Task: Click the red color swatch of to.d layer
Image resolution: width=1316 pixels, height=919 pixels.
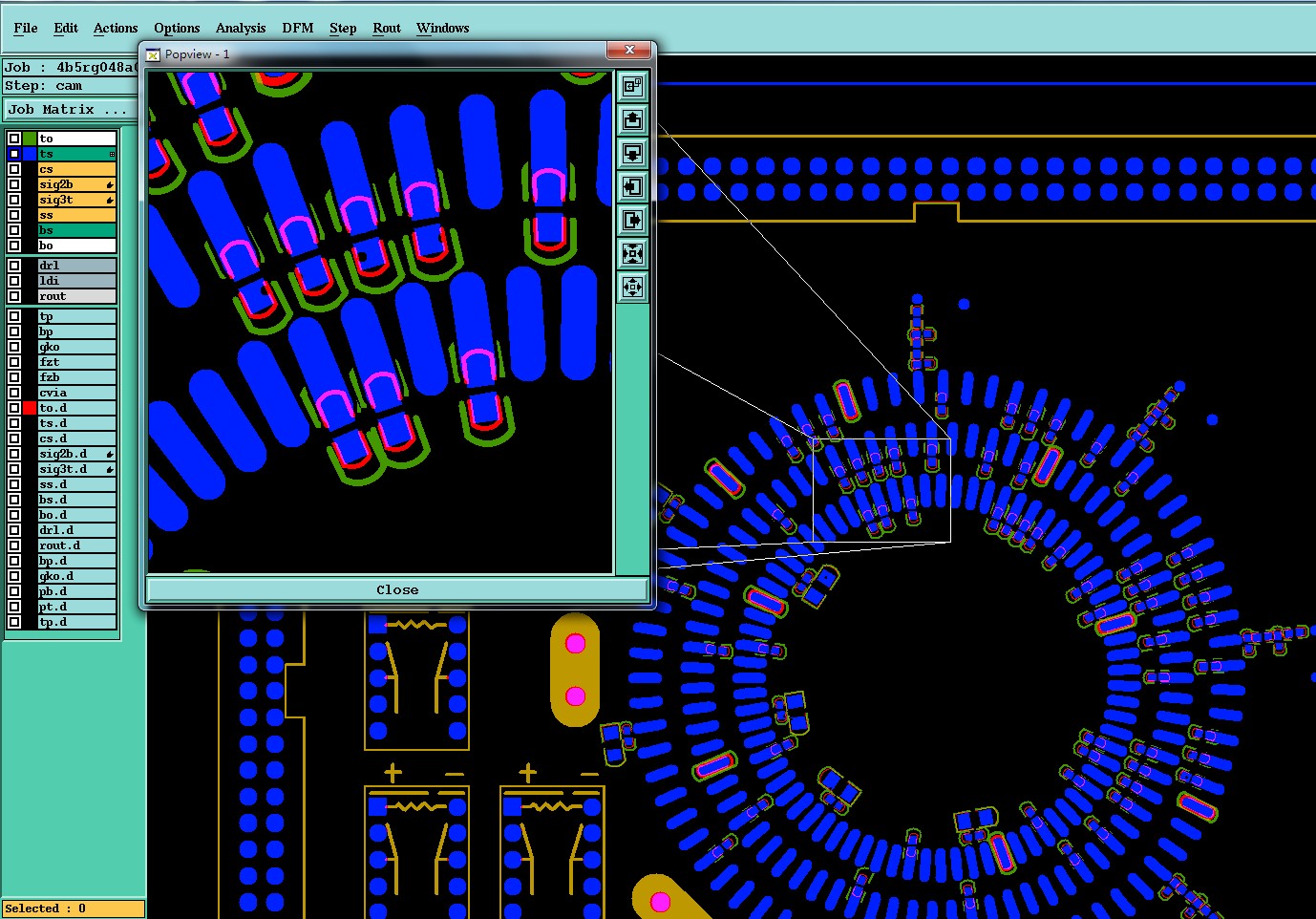Action: coord(30,408)
